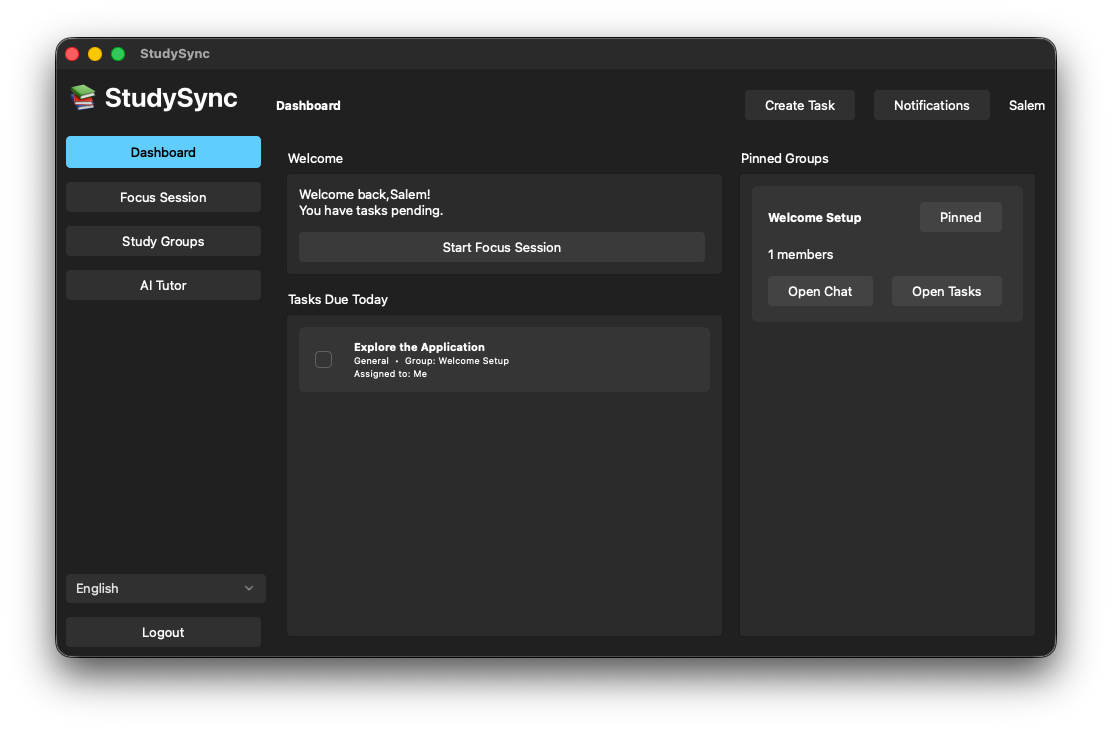Select the Explore the Application task card
The width and height of the screenshot is (1112, 731).
click(504, 359)
